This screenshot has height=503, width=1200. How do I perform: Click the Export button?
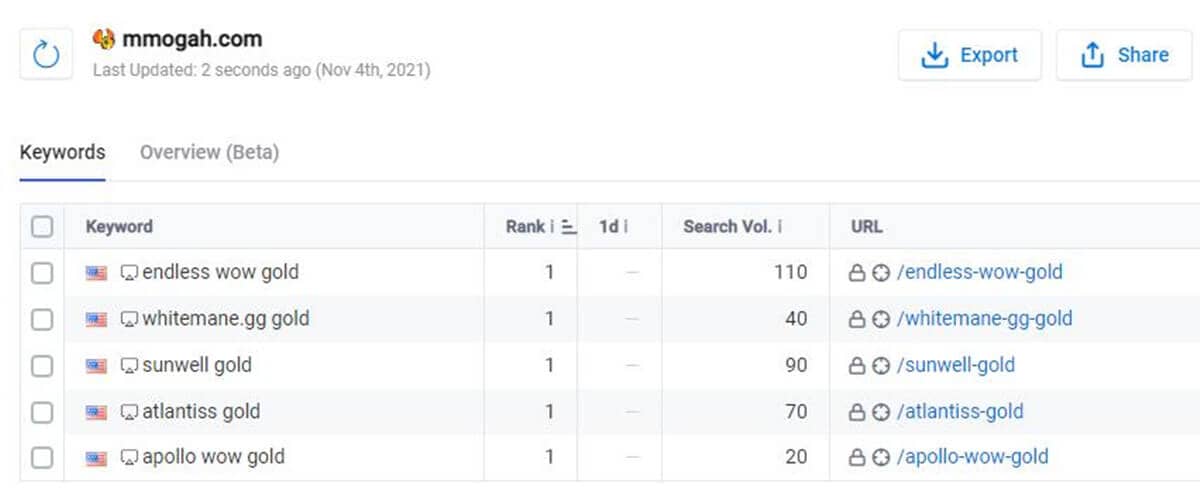(x=969, y=55)
